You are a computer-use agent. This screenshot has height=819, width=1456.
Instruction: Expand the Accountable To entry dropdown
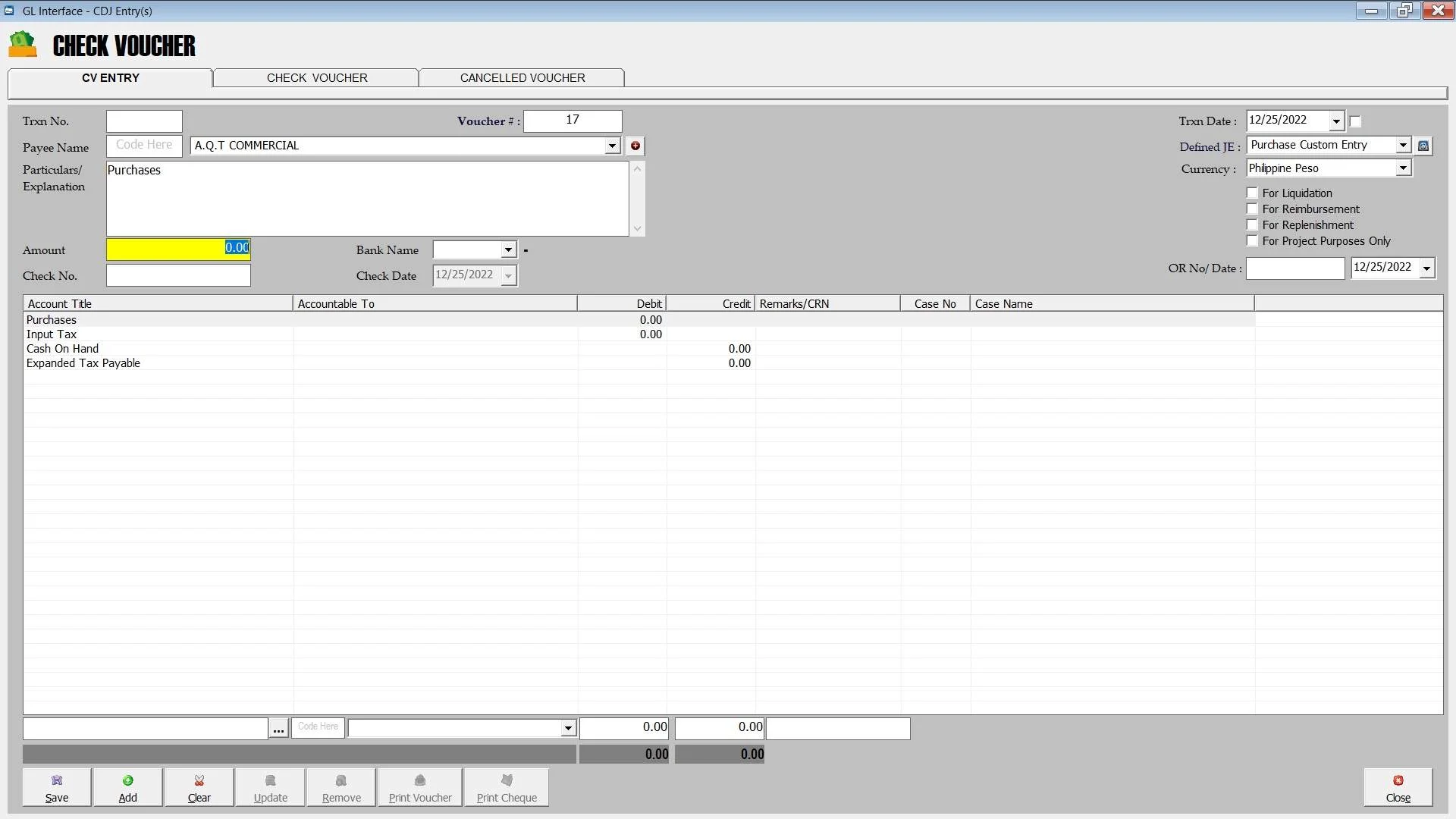coord(568,729)
